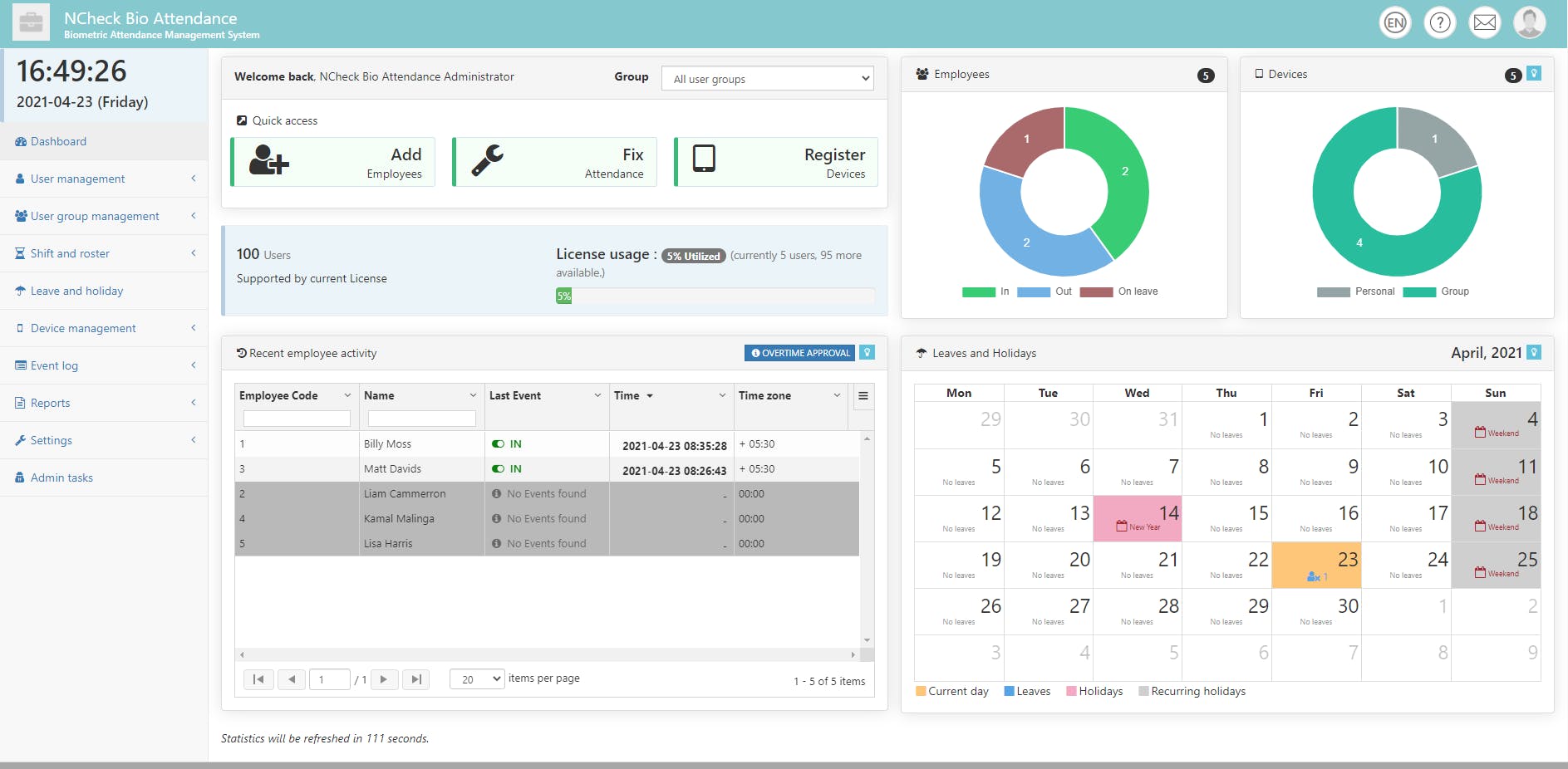
Task: Open the All user groups dropdown
Action: point(768,78)
